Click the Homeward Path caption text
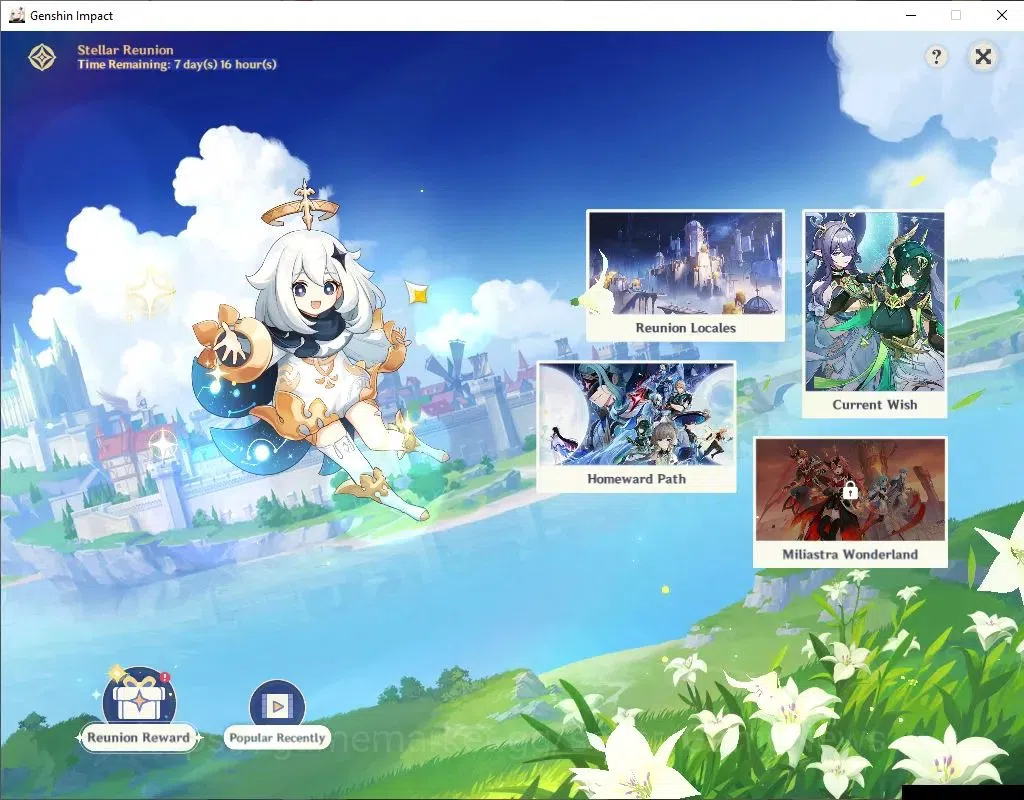 (637, 479)
